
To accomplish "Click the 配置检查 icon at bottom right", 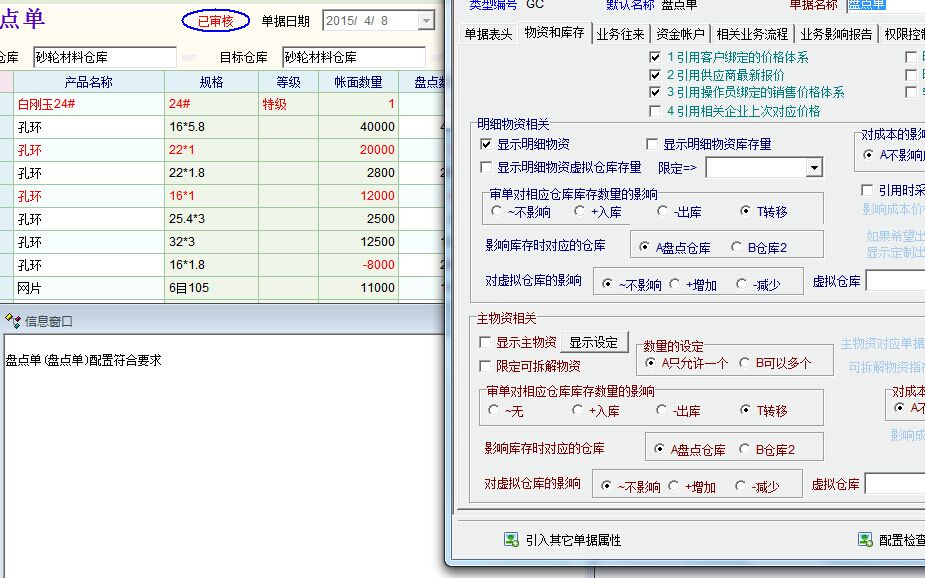I will [865, 540].
